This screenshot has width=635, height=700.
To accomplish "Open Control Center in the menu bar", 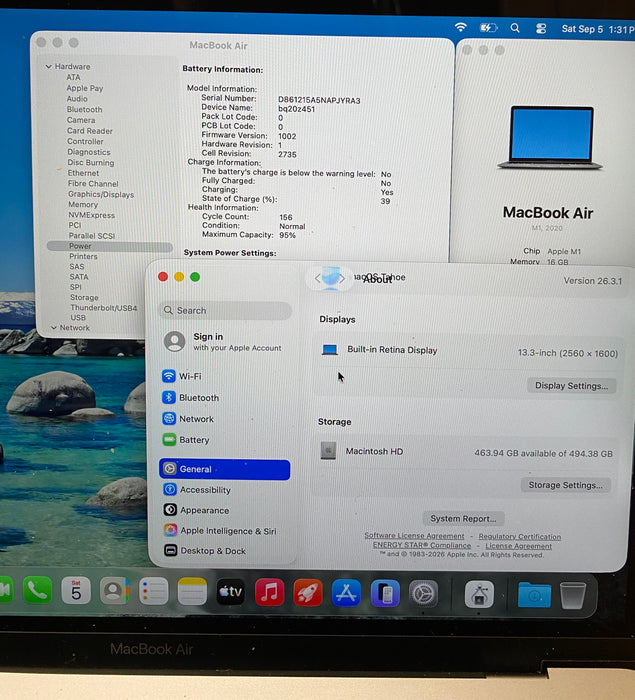I will tap(541, 29).
